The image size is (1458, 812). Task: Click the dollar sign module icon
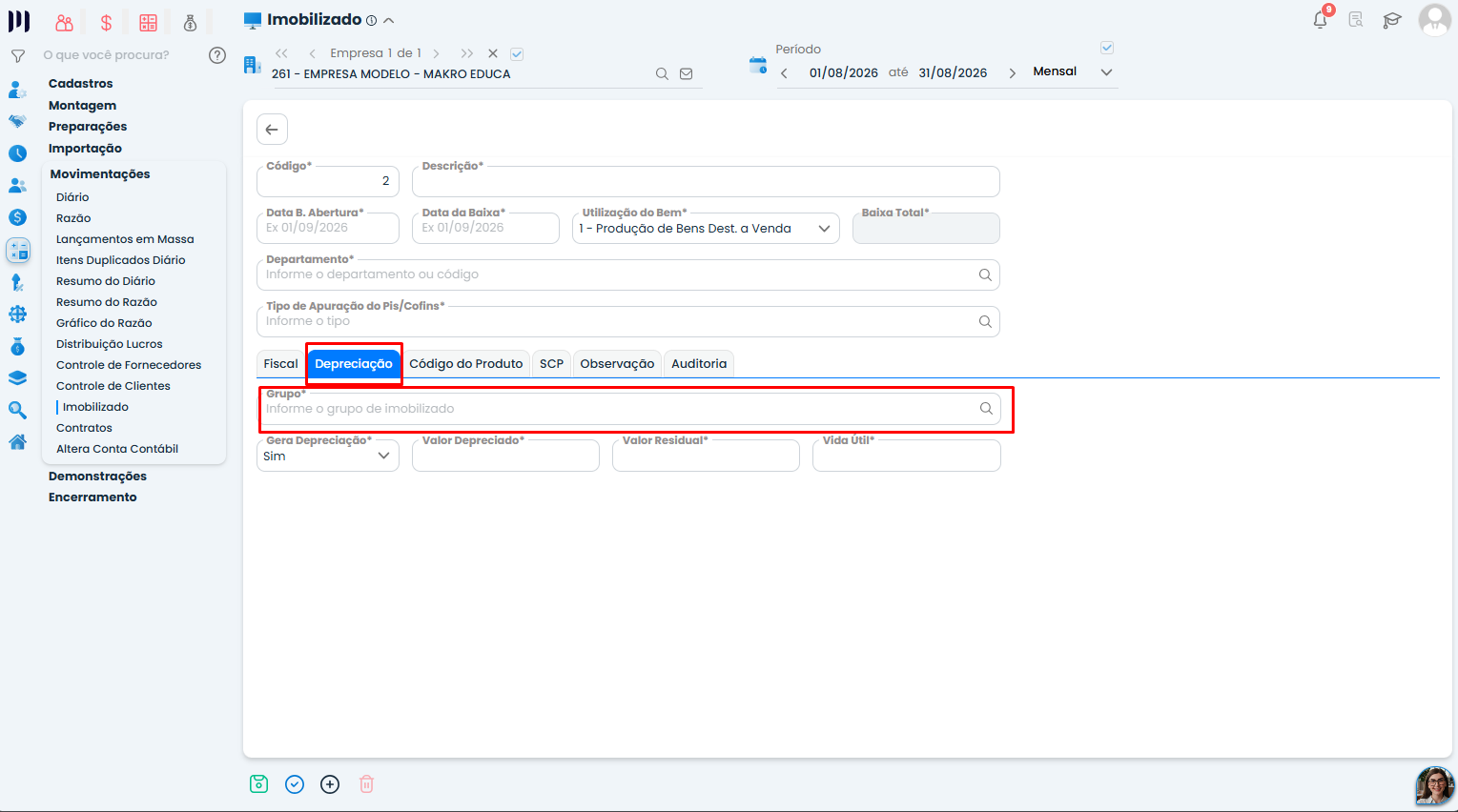point(106,23)
